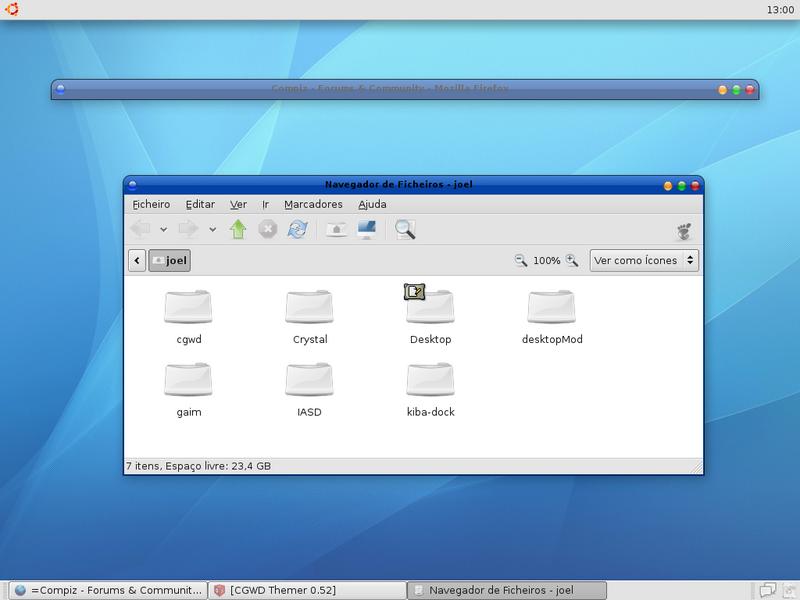800x600 pixels.
Task: Select the cgwd folder icon
Action: point(188,307)
